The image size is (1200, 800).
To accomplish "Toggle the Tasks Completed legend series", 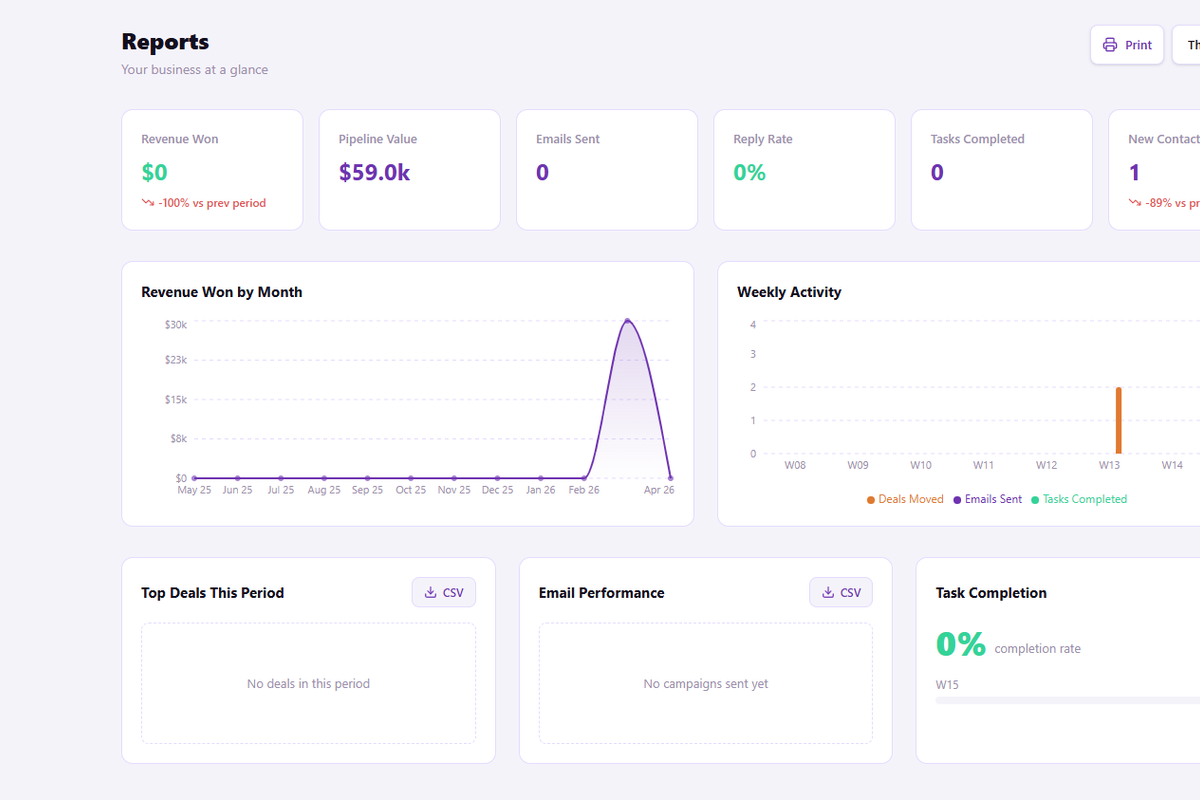I will point(1078,499).
